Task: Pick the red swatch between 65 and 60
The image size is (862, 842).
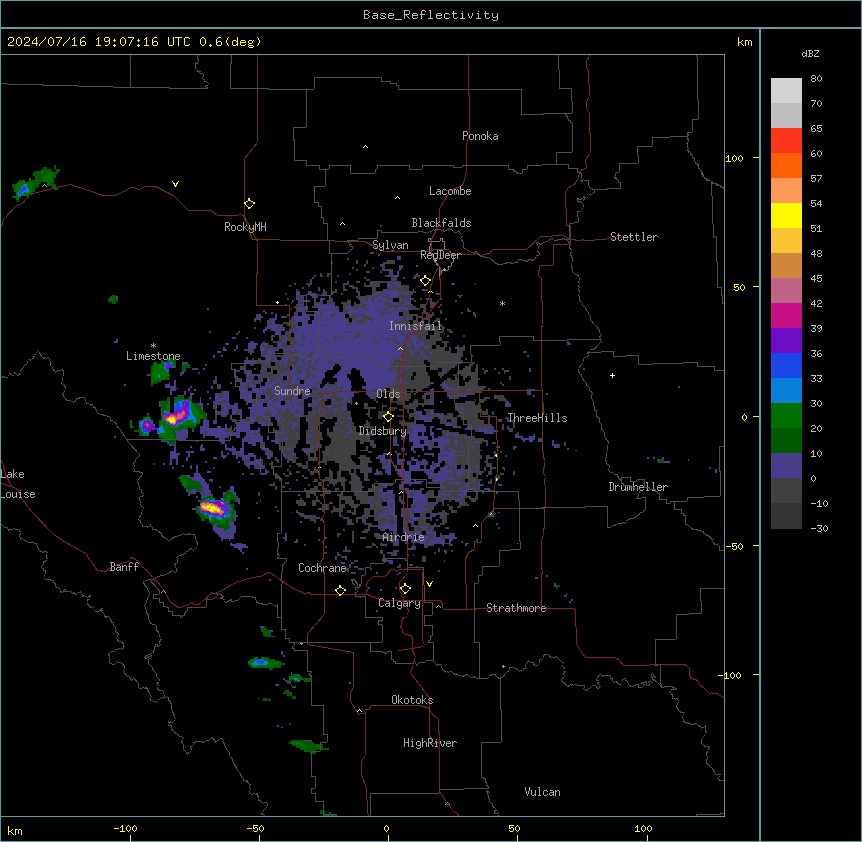Action: point(786,141)
